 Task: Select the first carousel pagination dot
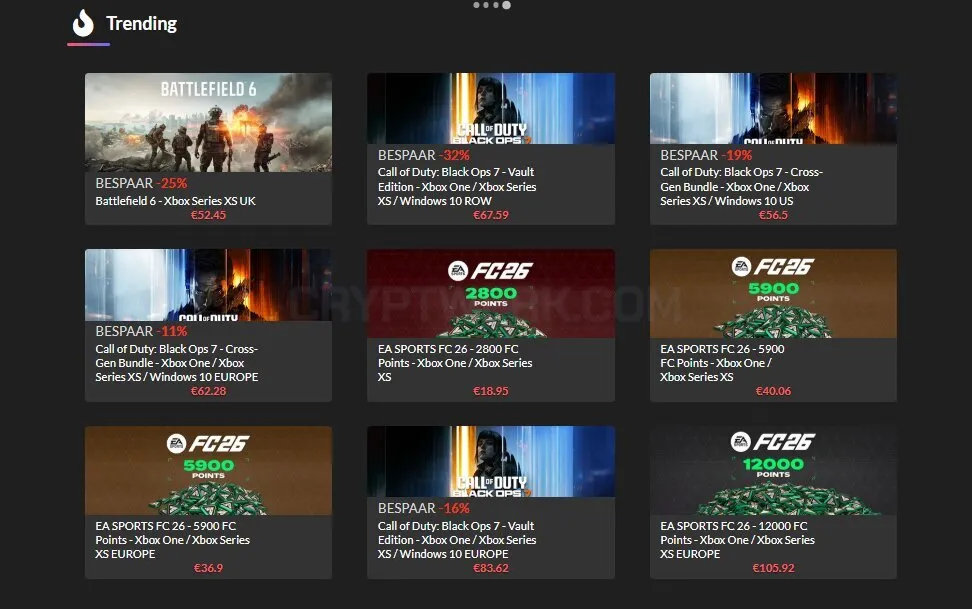pos(476,5)
